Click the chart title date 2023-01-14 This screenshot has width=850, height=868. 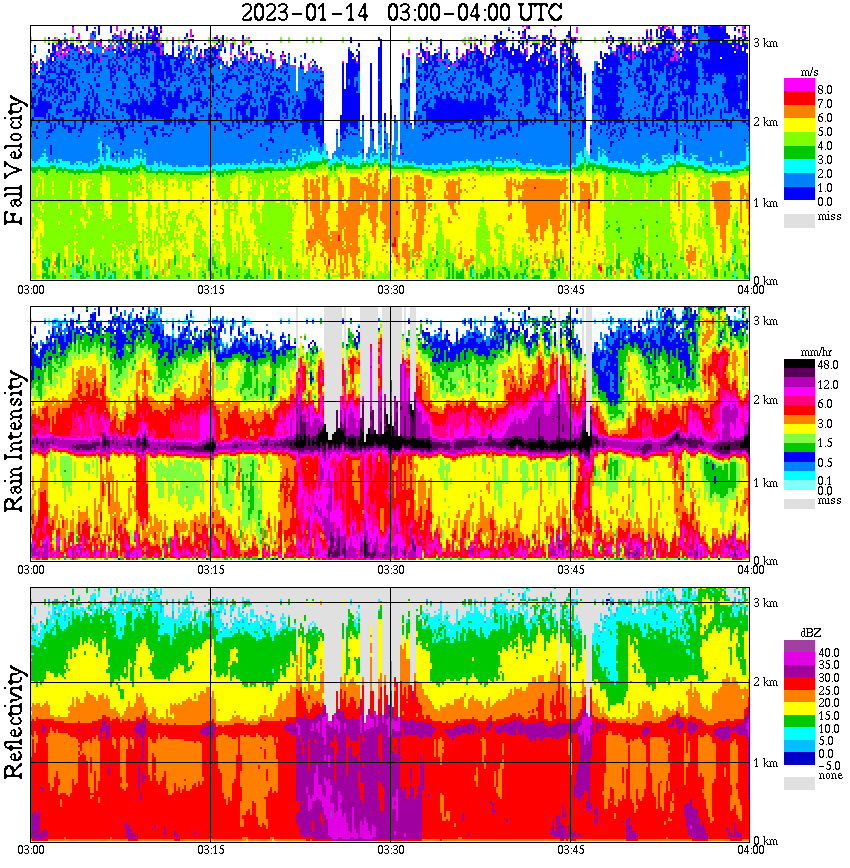pos(305,12)
